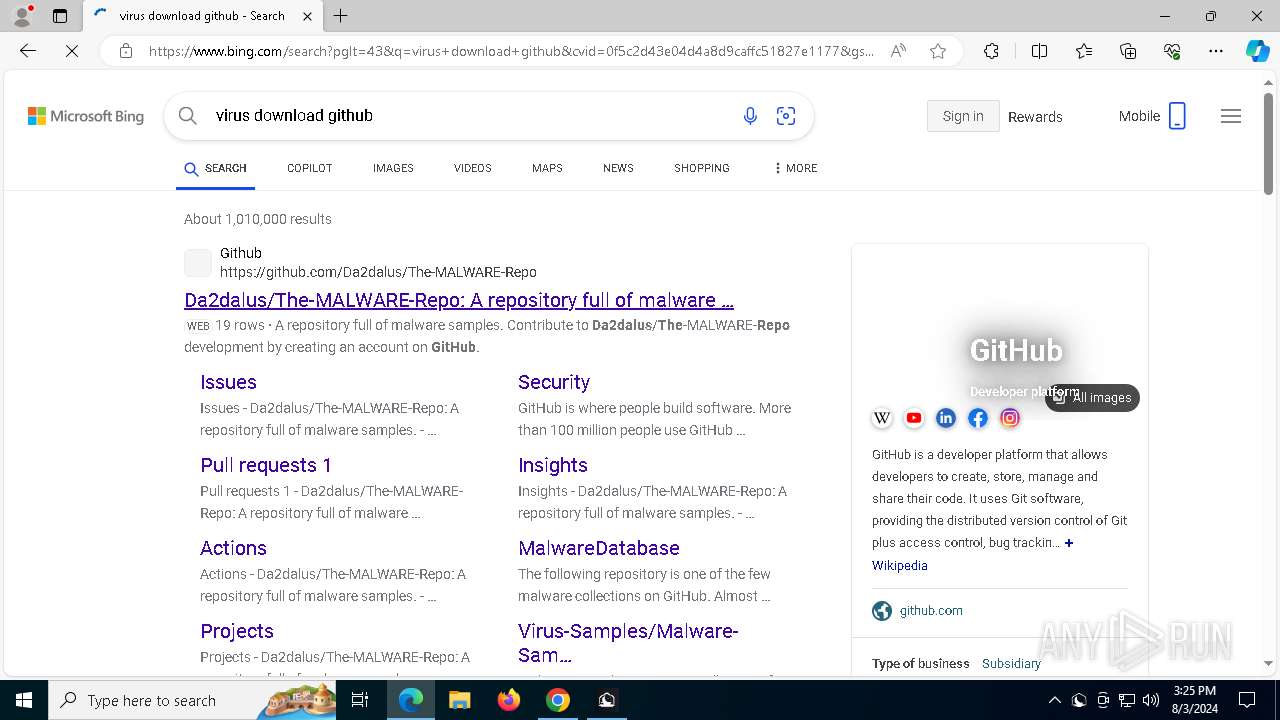Switch to the MAPS tab
The height and width of the screenshot is (720, 1280).
(547, 168)
